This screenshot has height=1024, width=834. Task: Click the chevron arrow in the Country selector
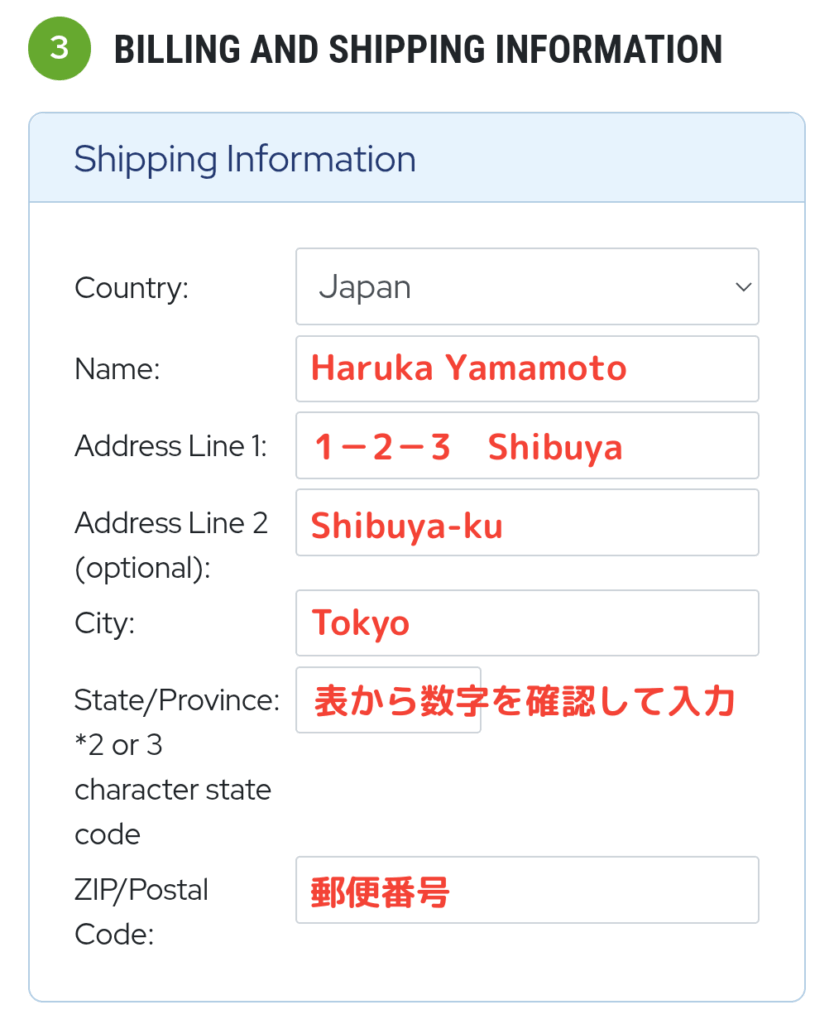click(x=743, y=287)
